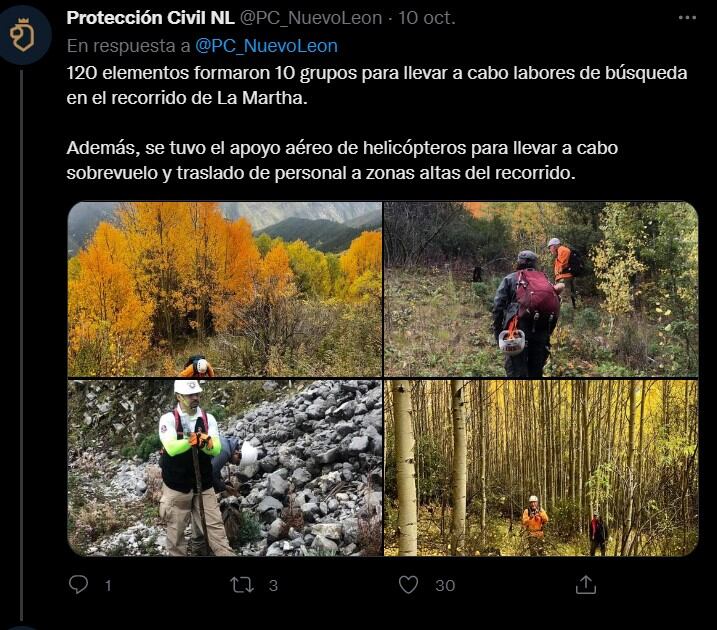Open photo of hikers with red backpack
The width and height of the screenshot is (717, 630).
541,289
